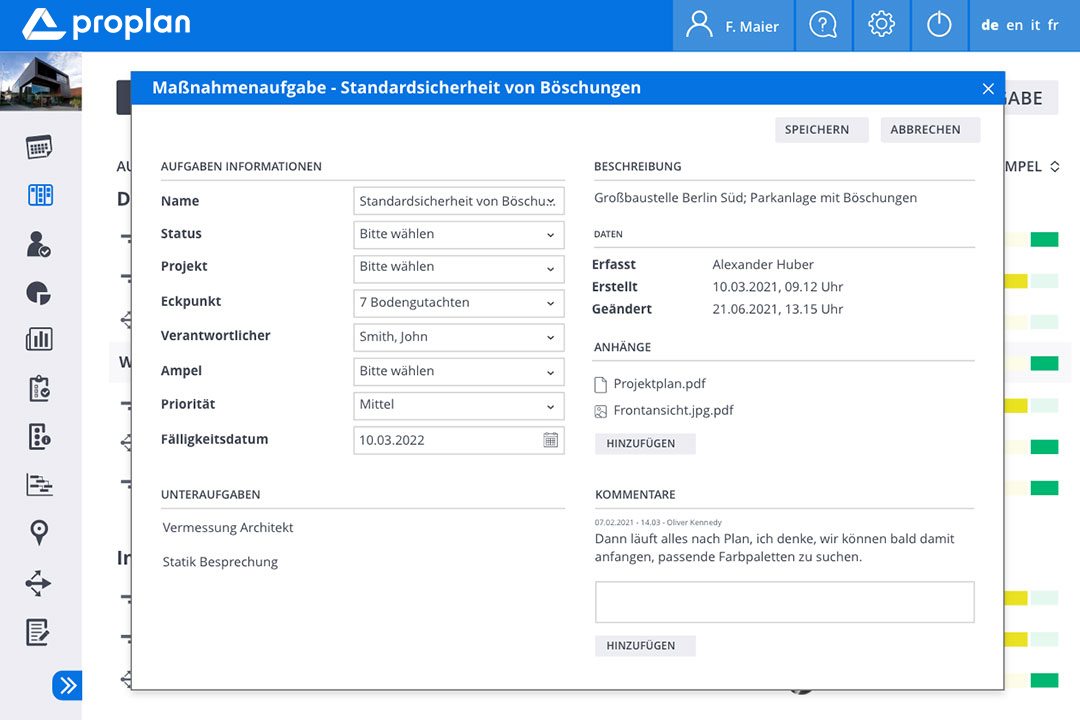1080x720 pixels.
Task: Click the ABBRECHEN button
Action: (x=925, y=130)
